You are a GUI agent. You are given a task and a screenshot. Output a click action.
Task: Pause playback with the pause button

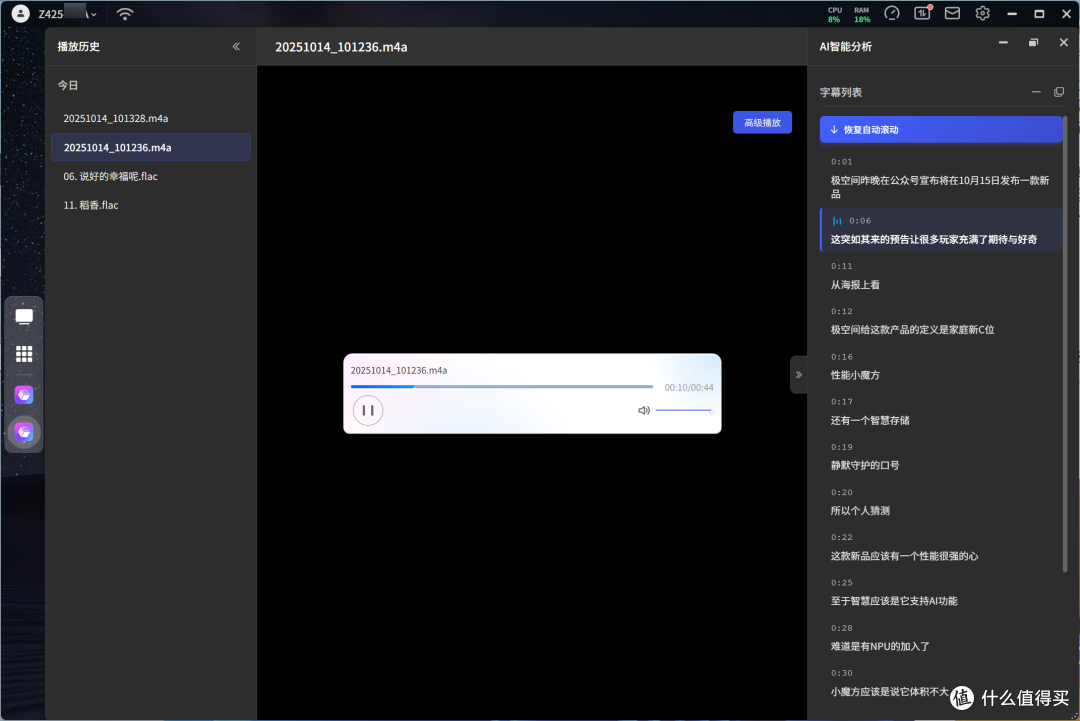(368, 410)
